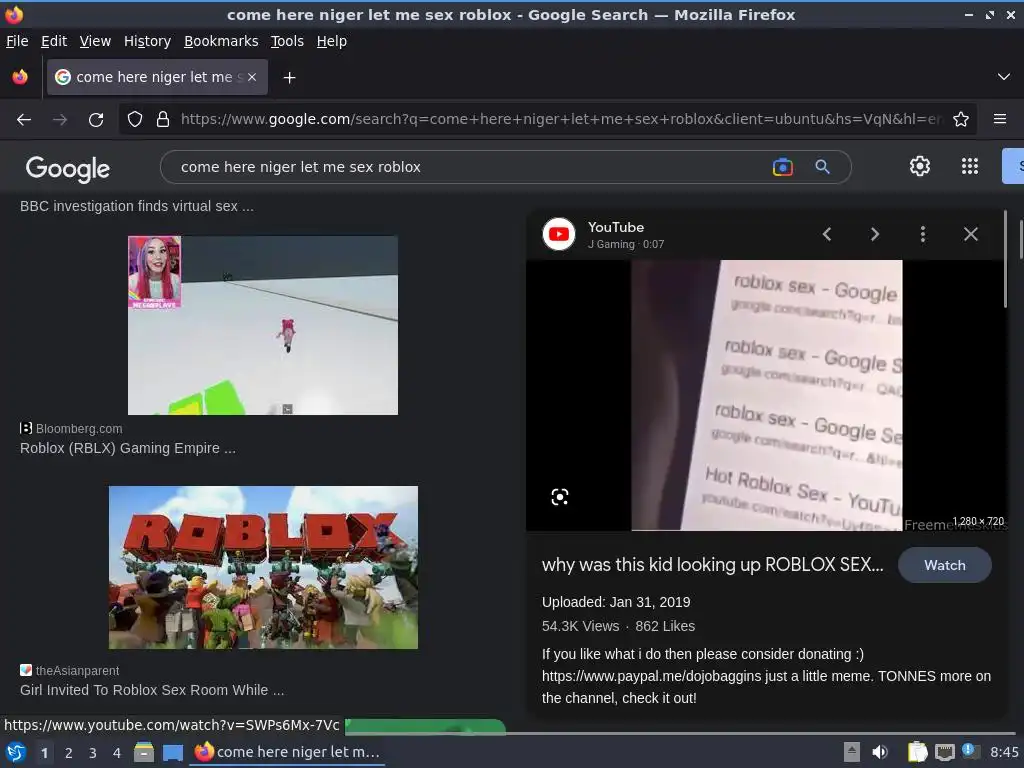Focus the Google search text field
The height and width of the screenshot is (768, 1024).
tap(470, 167)
